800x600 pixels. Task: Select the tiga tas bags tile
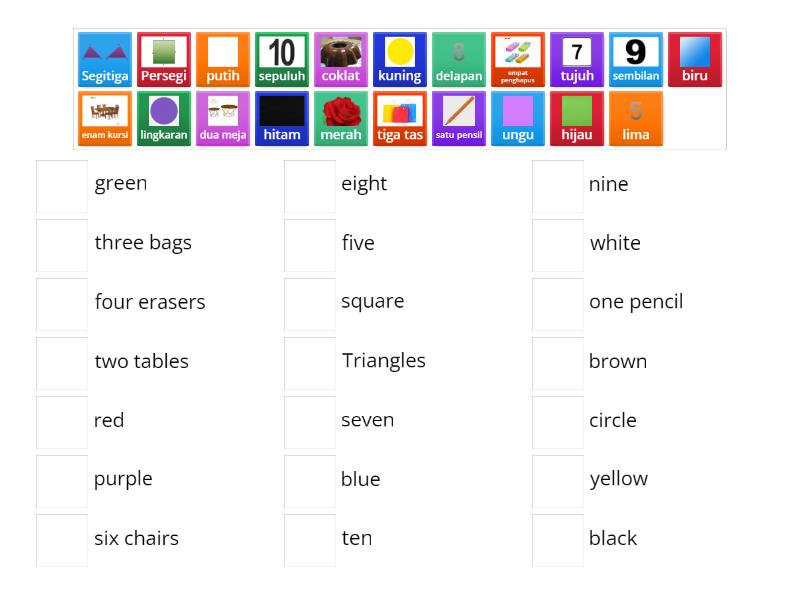tap(400, 119)
